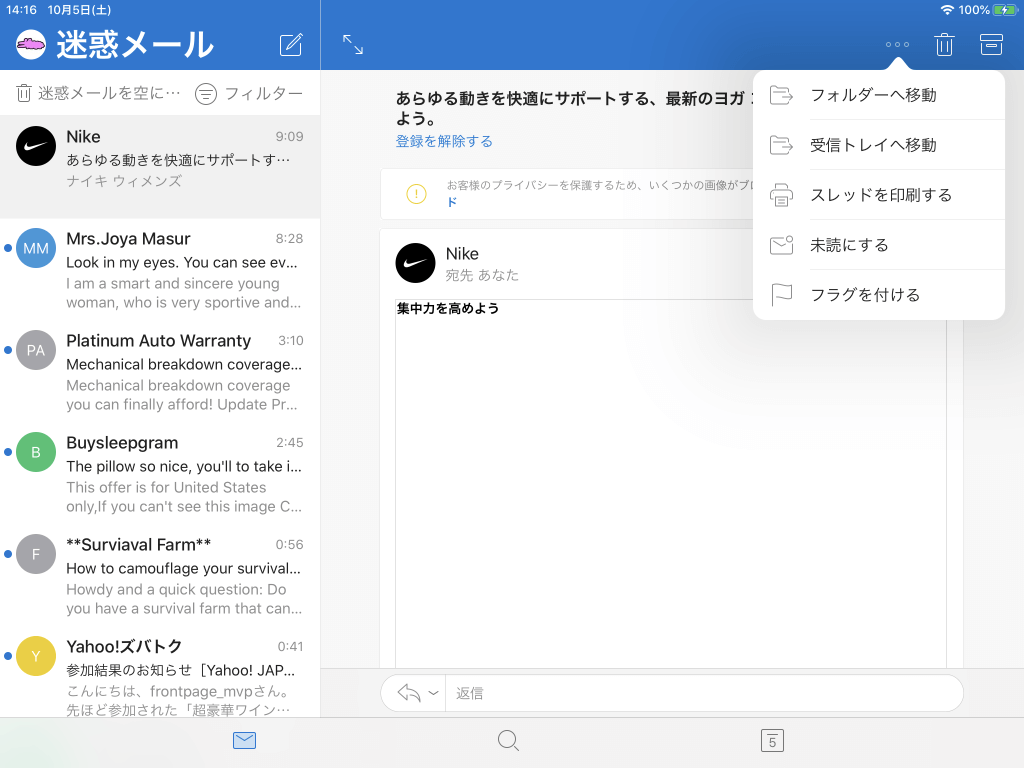Screen dimensions: 1024x768
Task: Tap the green B avatar circle
Action: point(36,452)
